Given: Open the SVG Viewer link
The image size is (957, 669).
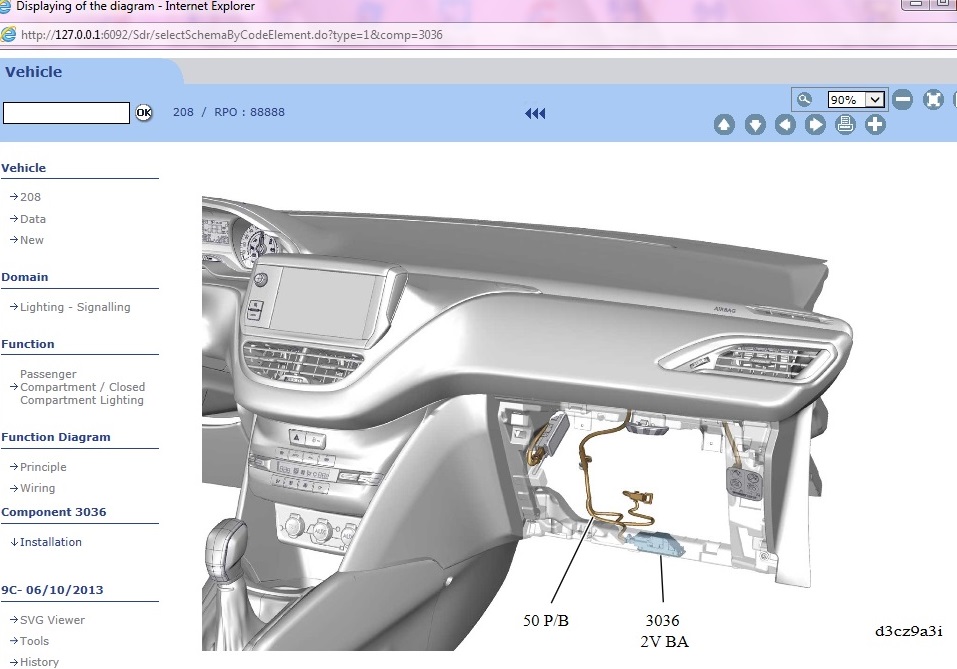Looking at the screenshot, I should pyautogui.click(x=52, y=620).
